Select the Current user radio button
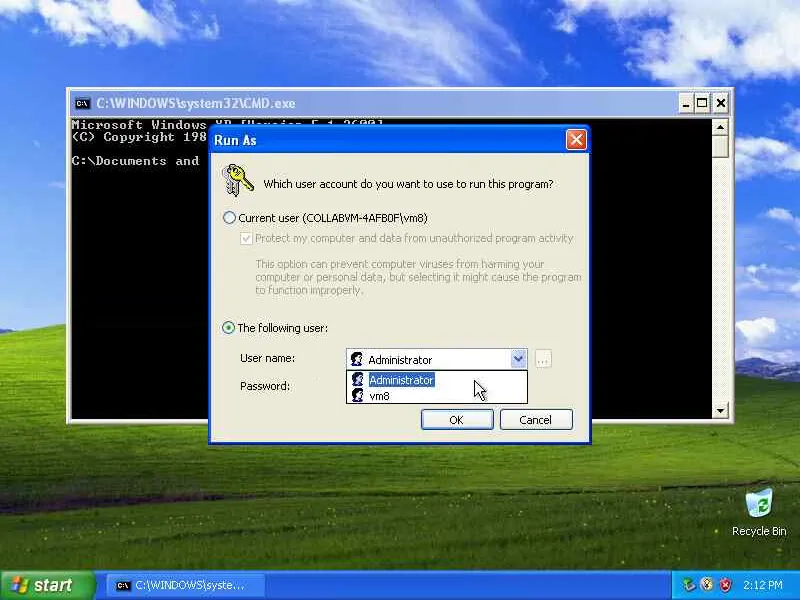The width and height of the screenshot is (800, 600). 230,218
